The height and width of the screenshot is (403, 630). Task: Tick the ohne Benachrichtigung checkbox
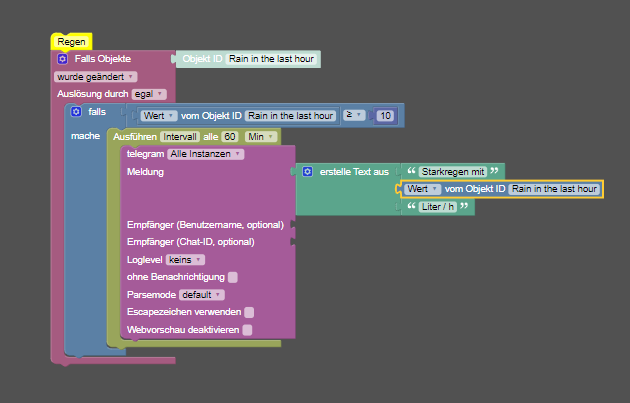(x=233, y=277)
